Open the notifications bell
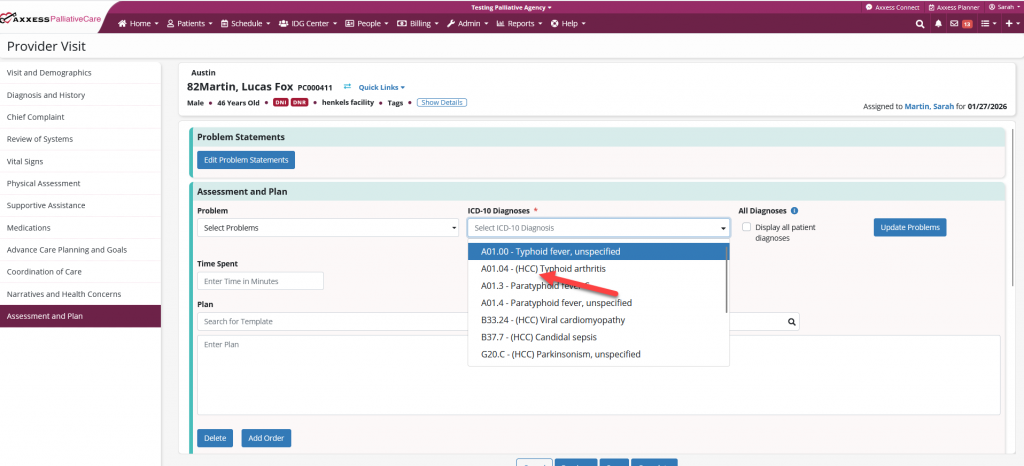 (x=938, y=23)
